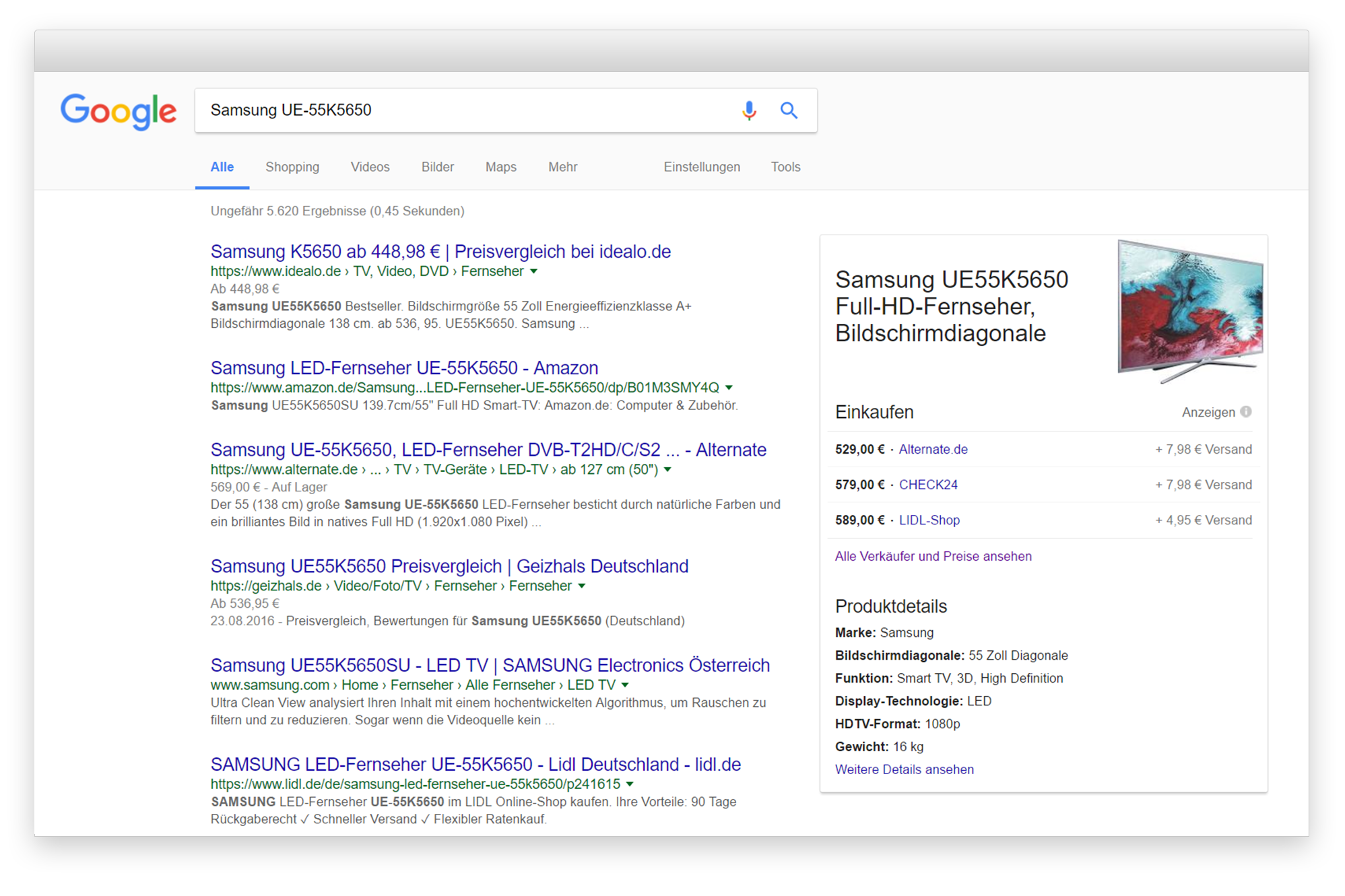
Task: Open the Tools menu
Action: tap(785, 167)
